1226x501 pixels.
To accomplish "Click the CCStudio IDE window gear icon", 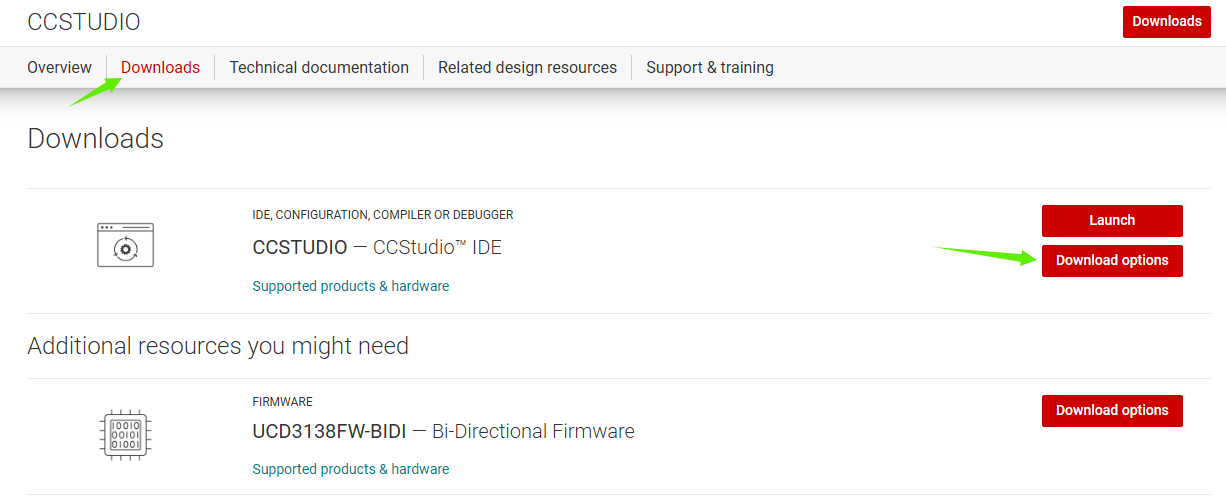I will (125, 245).
